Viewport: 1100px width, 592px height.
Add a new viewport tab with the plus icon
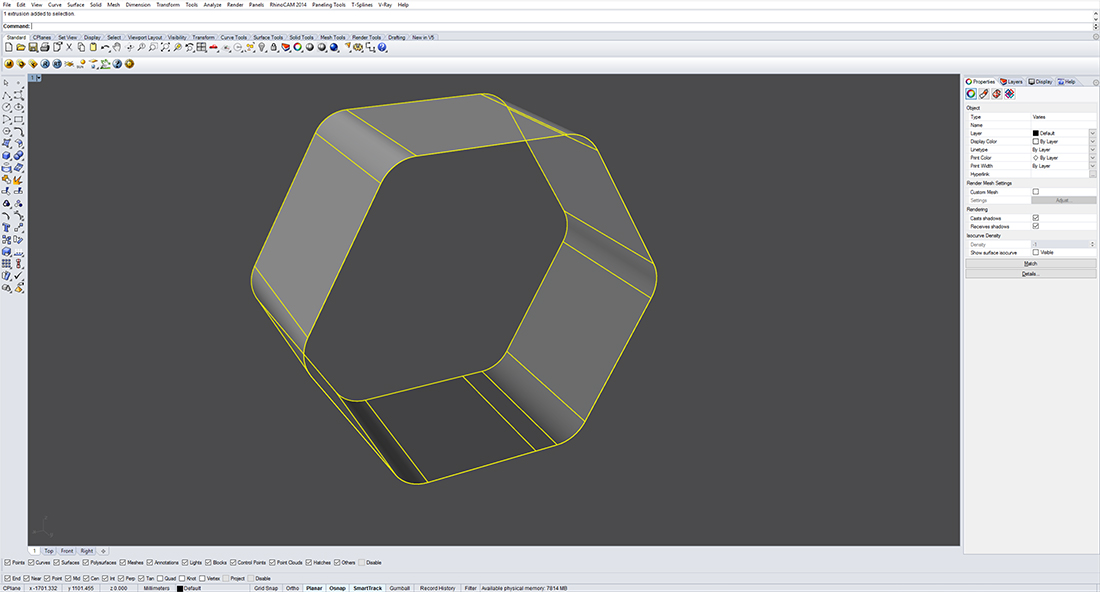tap(103, 551)
